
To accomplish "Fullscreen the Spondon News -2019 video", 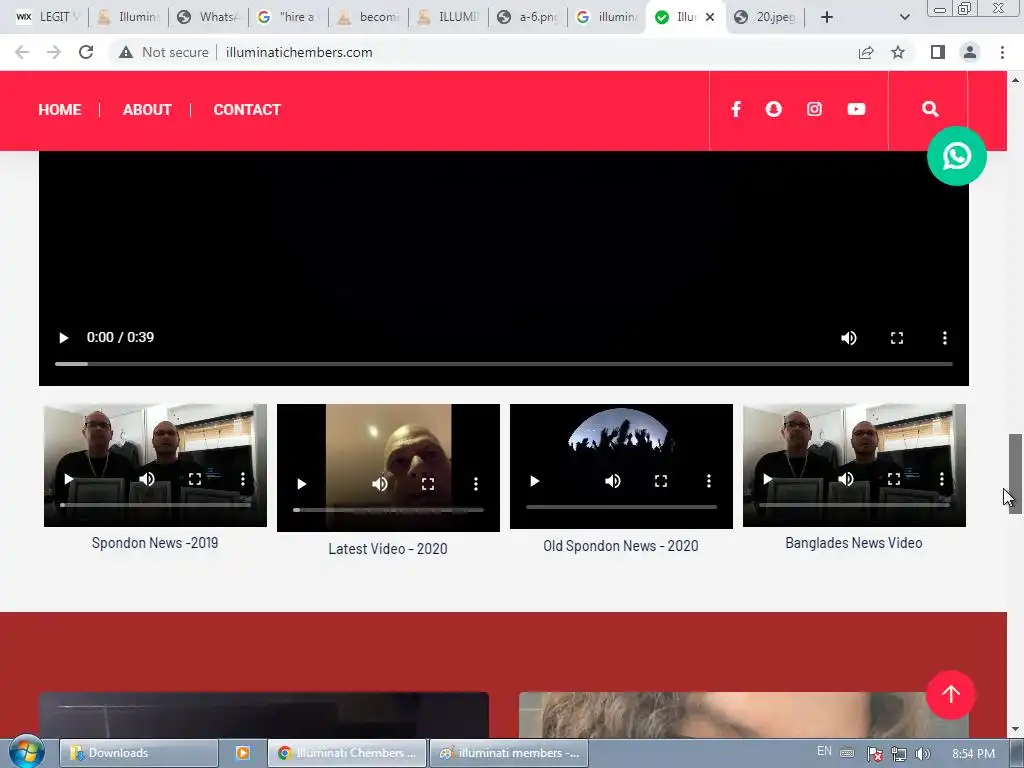I will [x=195, y=479].
